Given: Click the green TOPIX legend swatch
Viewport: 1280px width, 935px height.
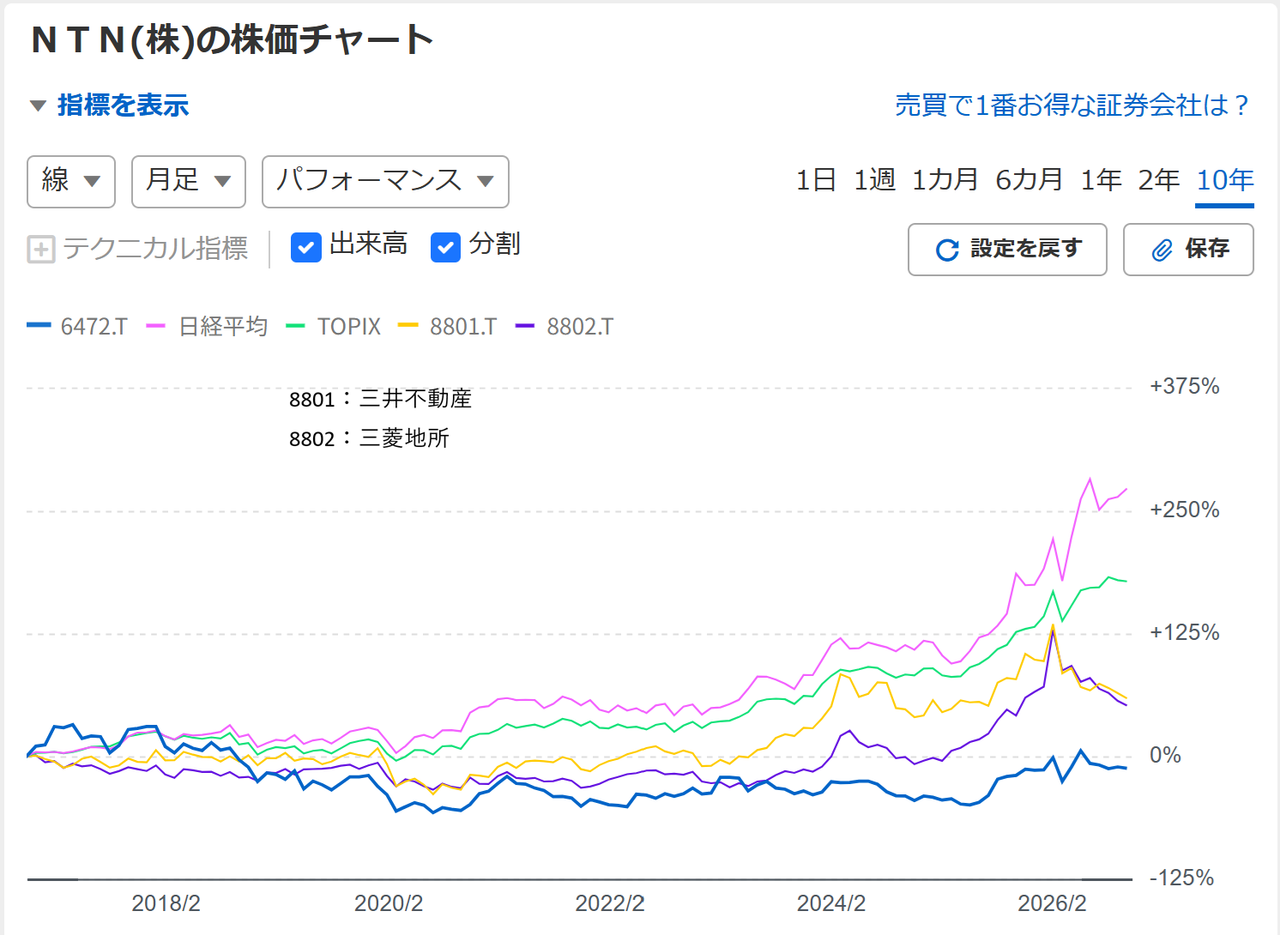Looking at the screenshot, I should (297, 326).
